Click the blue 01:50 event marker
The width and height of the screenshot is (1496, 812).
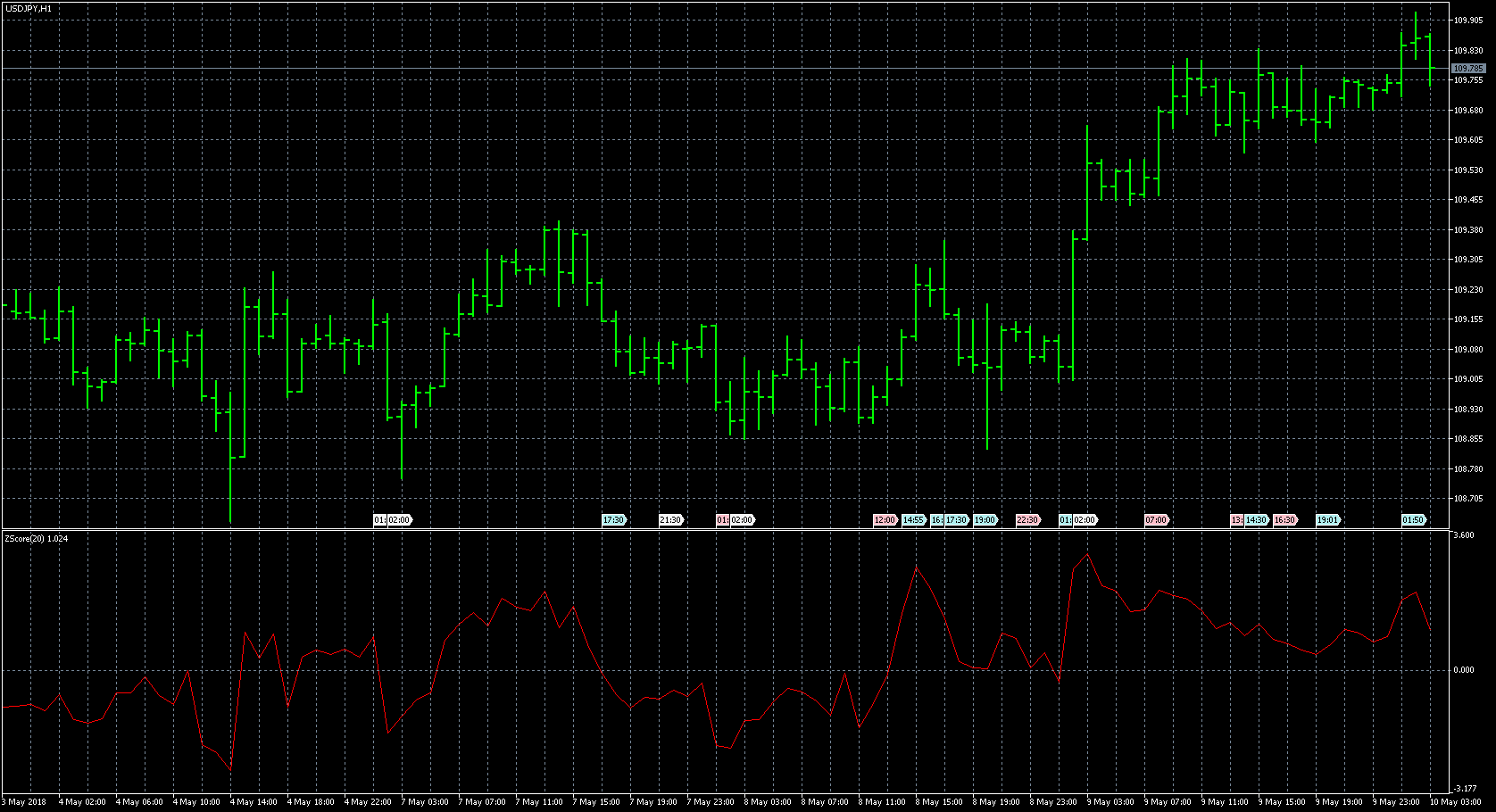1413,520
